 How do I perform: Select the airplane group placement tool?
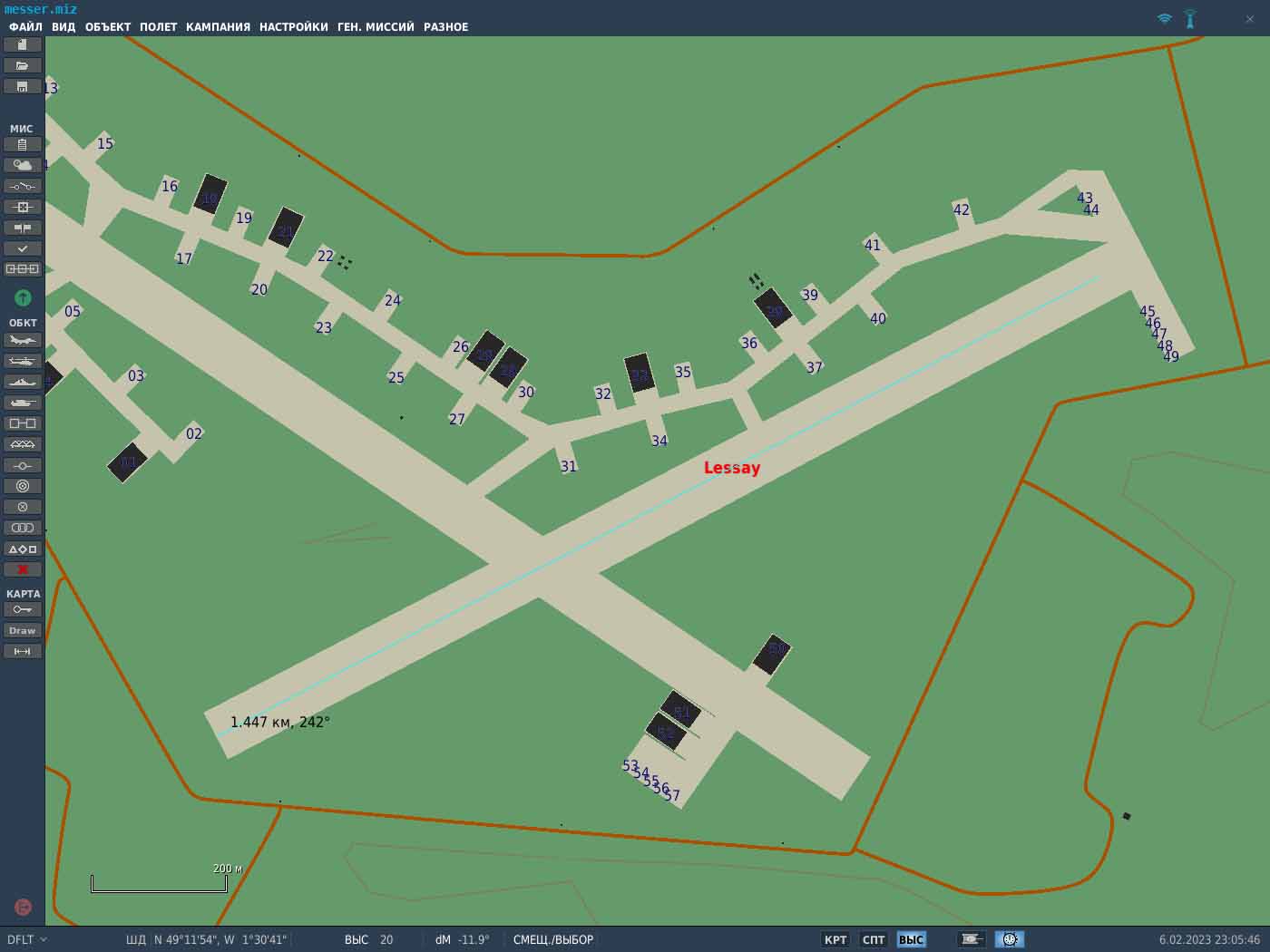click(x=23, y=340)
